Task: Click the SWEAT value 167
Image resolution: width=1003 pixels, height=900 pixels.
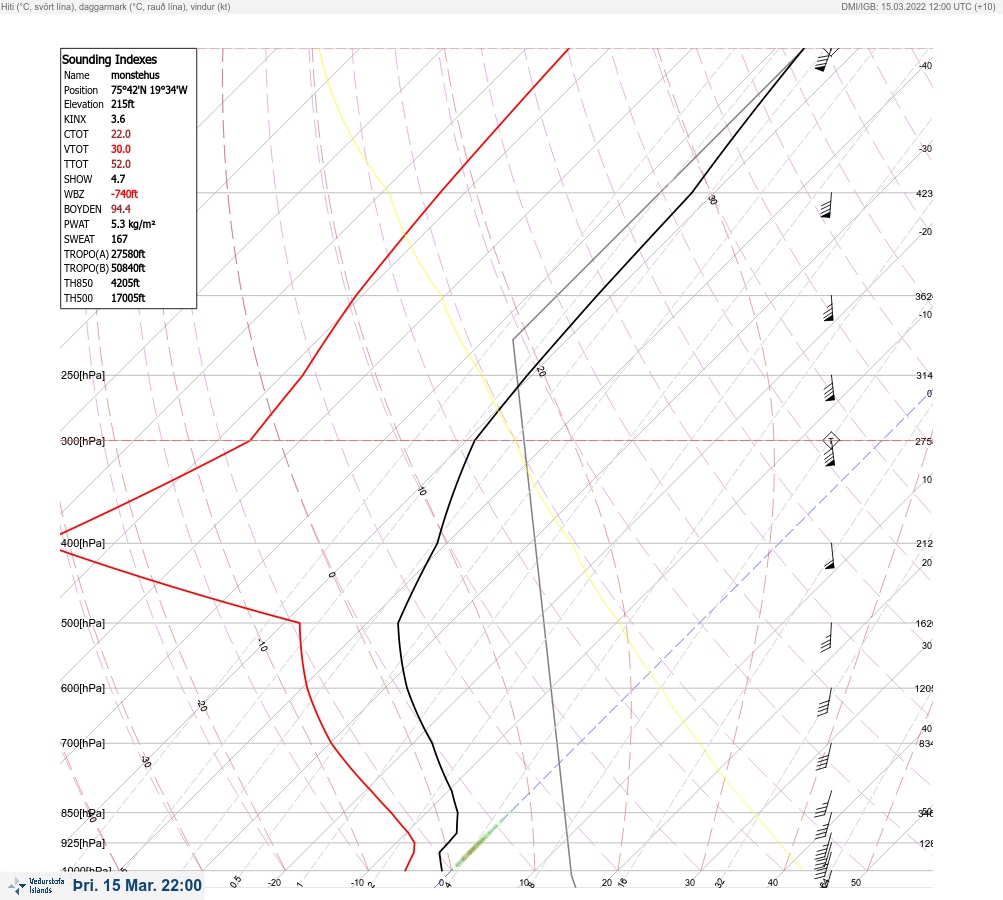Action: 119,239
